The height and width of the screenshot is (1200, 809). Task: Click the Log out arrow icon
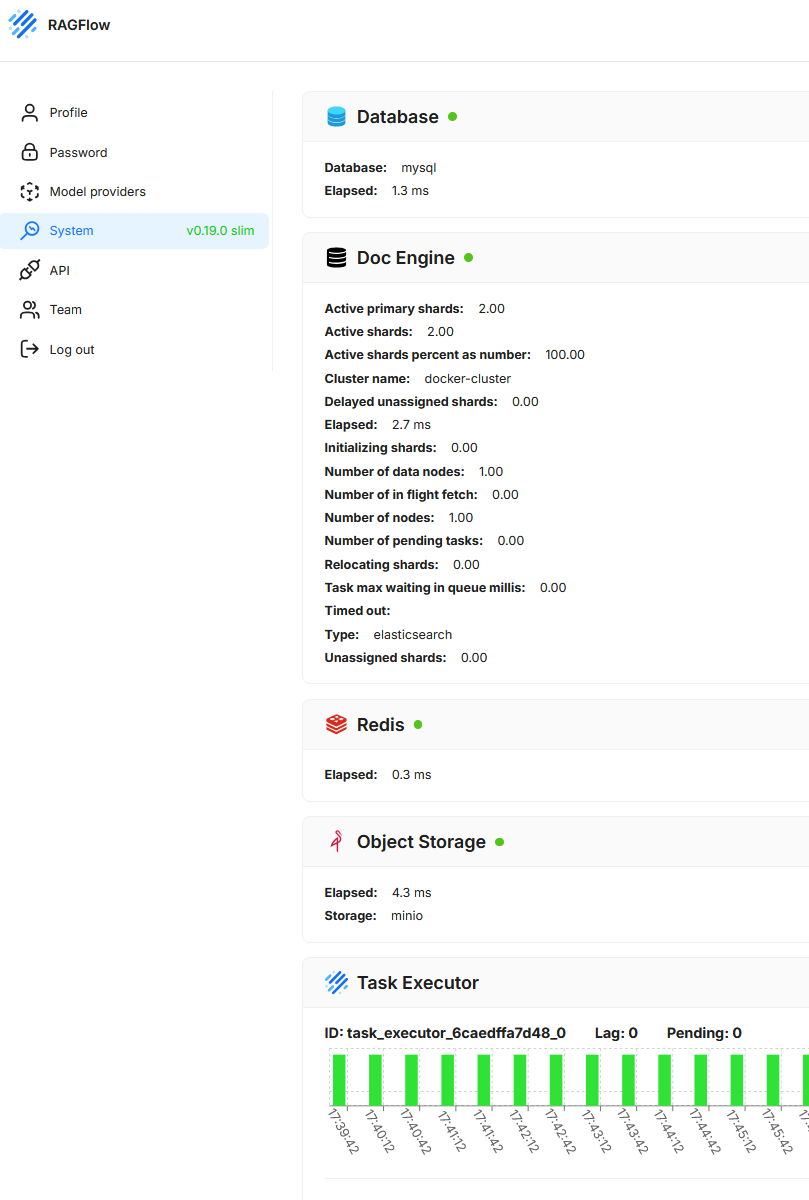click(30, 350)
